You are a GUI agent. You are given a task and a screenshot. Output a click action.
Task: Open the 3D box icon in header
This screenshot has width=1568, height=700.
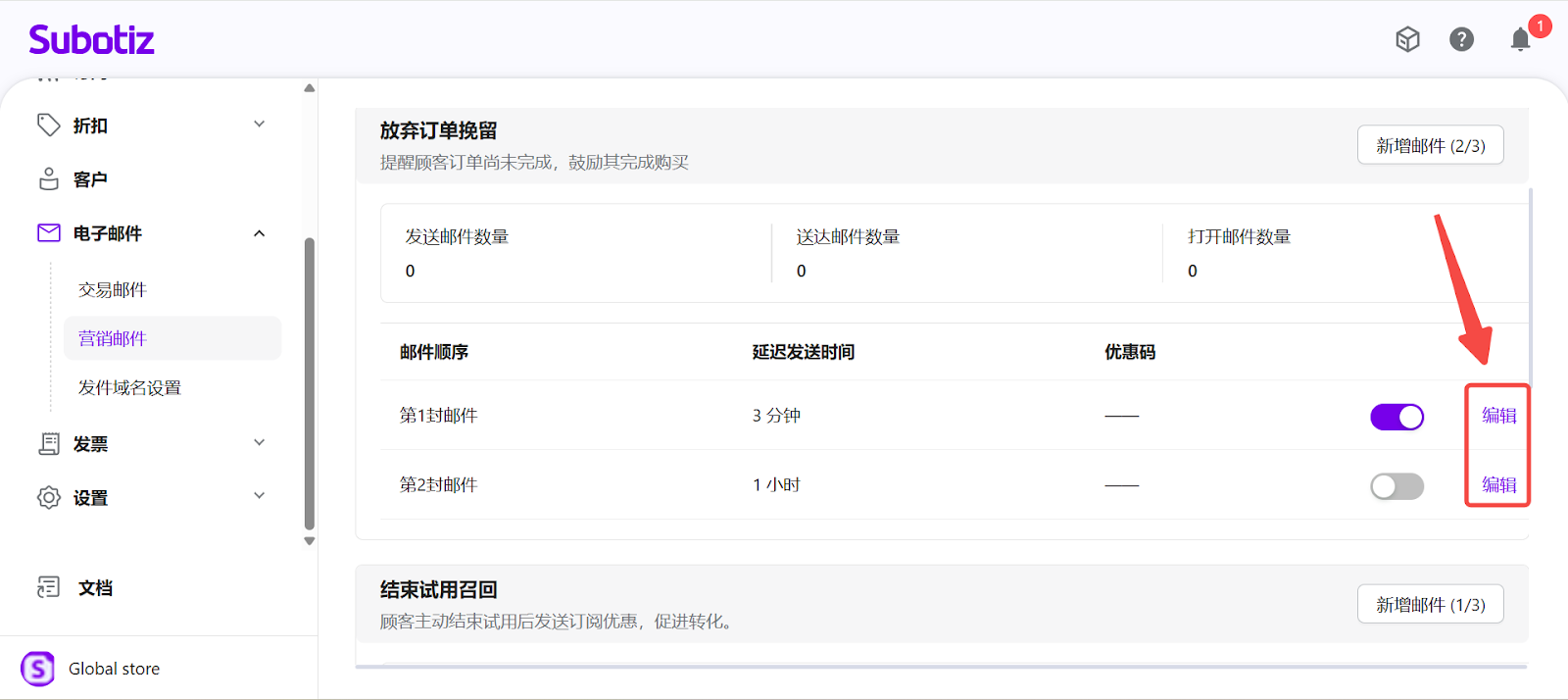tap(1407, 39)
